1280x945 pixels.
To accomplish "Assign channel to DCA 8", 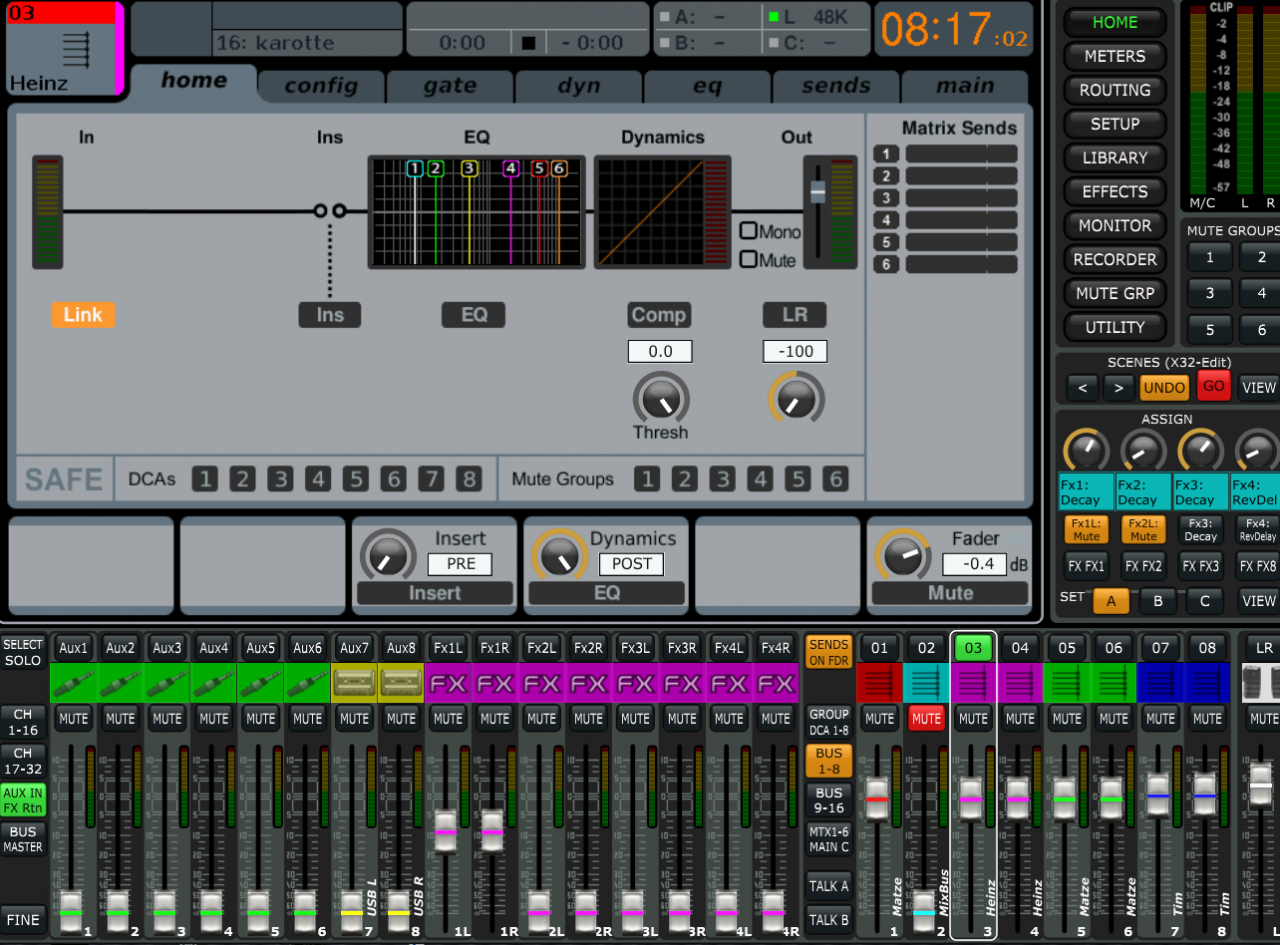I will [x=468, y=479].
